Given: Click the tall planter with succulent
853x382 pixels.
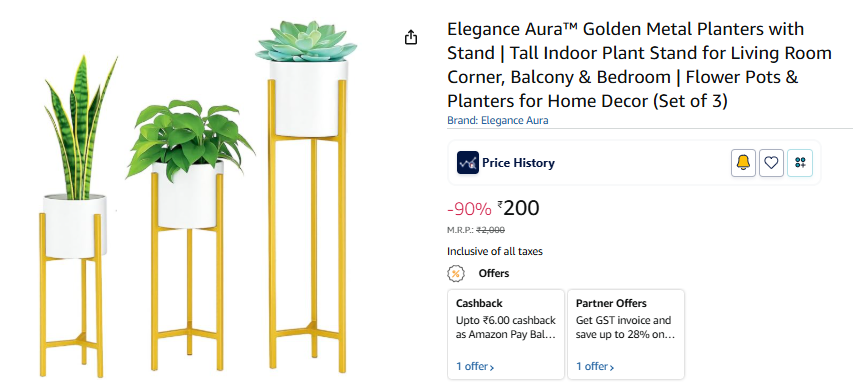Looking at the screenshot, I should click(307, 196).
